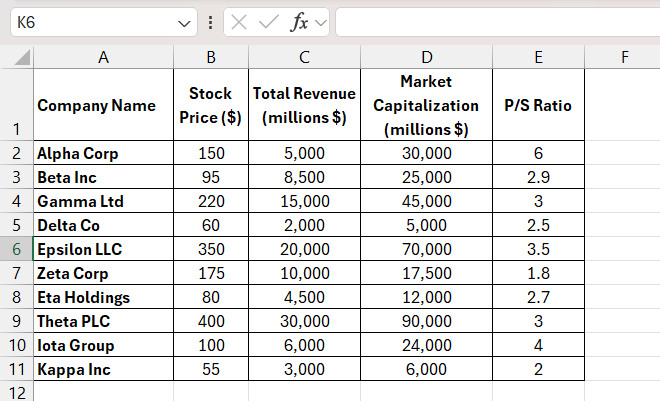Click Iota Group P/S ratio 4

[538, 345]
